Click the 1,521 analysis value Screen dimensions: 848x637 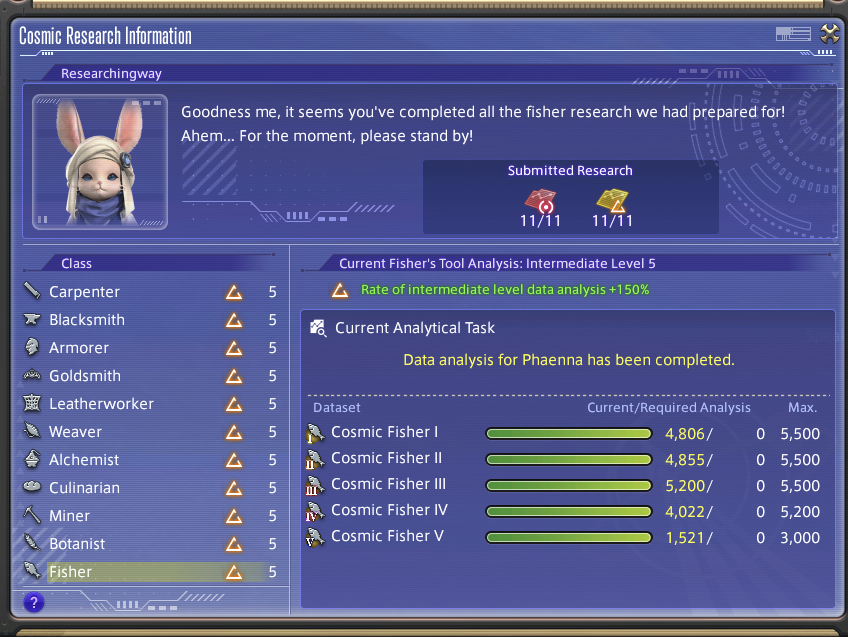click(x=685, y=538)
